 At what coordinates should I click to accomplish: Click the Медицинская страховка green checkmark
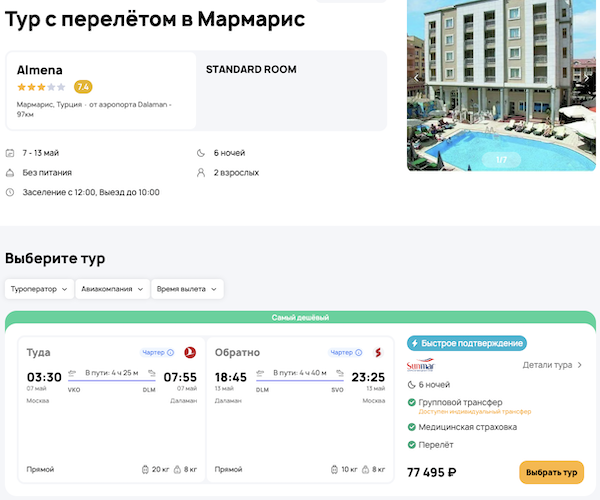coord(412,427)
